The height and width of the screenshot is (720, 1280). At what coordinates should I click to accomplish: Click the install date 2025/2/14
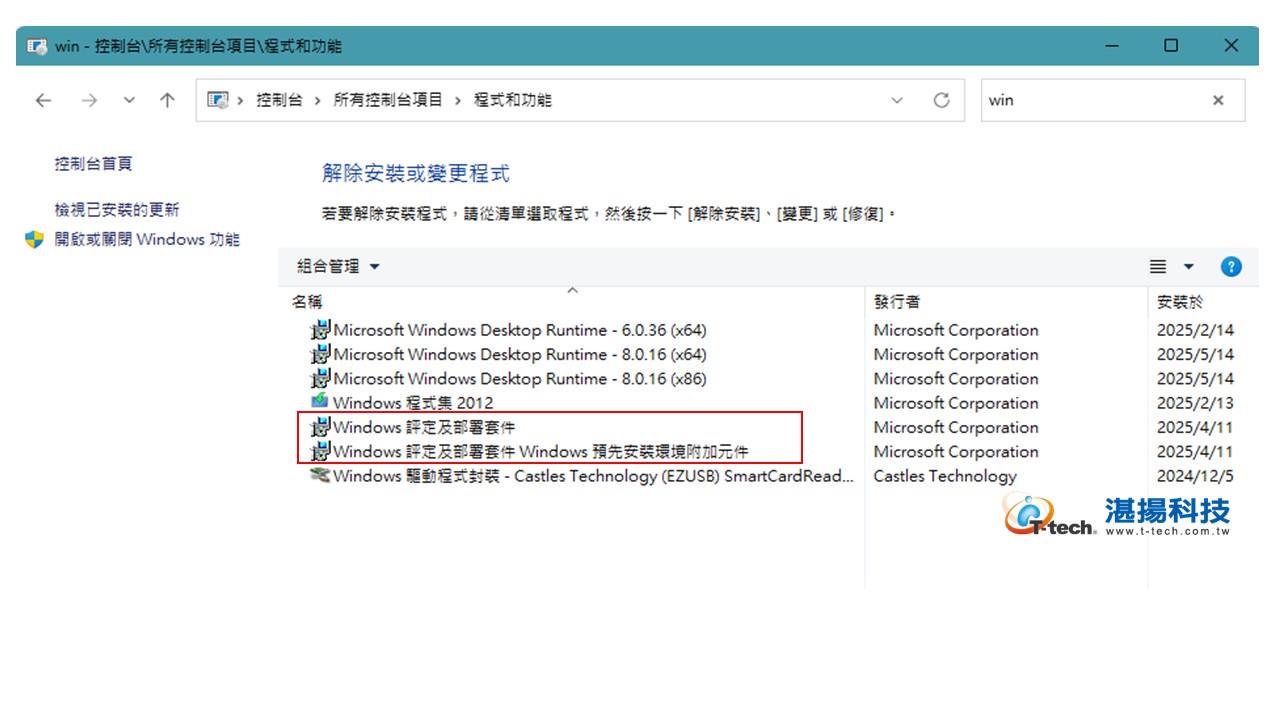tap(1195, 330)
